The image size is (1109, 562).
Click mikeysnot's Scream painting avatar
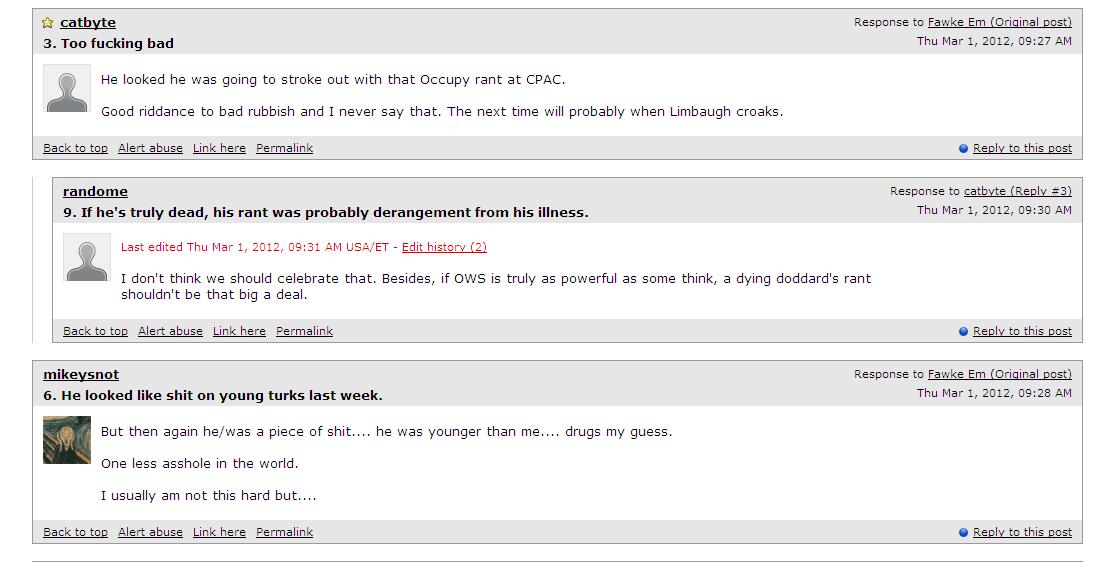tap(67, 440)
